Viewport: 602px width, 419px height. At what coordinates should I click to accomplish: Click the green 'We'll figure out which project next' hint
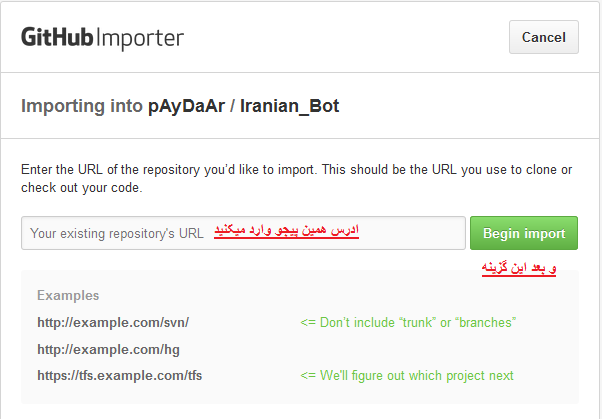point(407,376)
